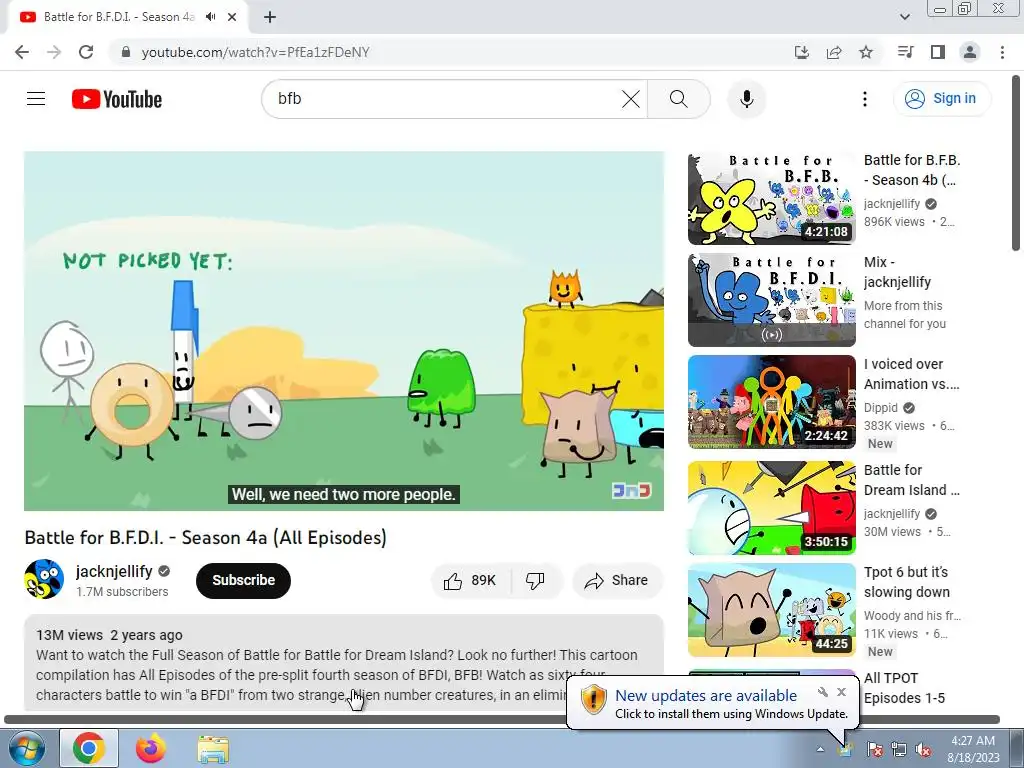Screen dimensions: 1024x768
Task: Subscribe to jacknjellify
Action: coord(243,580)
